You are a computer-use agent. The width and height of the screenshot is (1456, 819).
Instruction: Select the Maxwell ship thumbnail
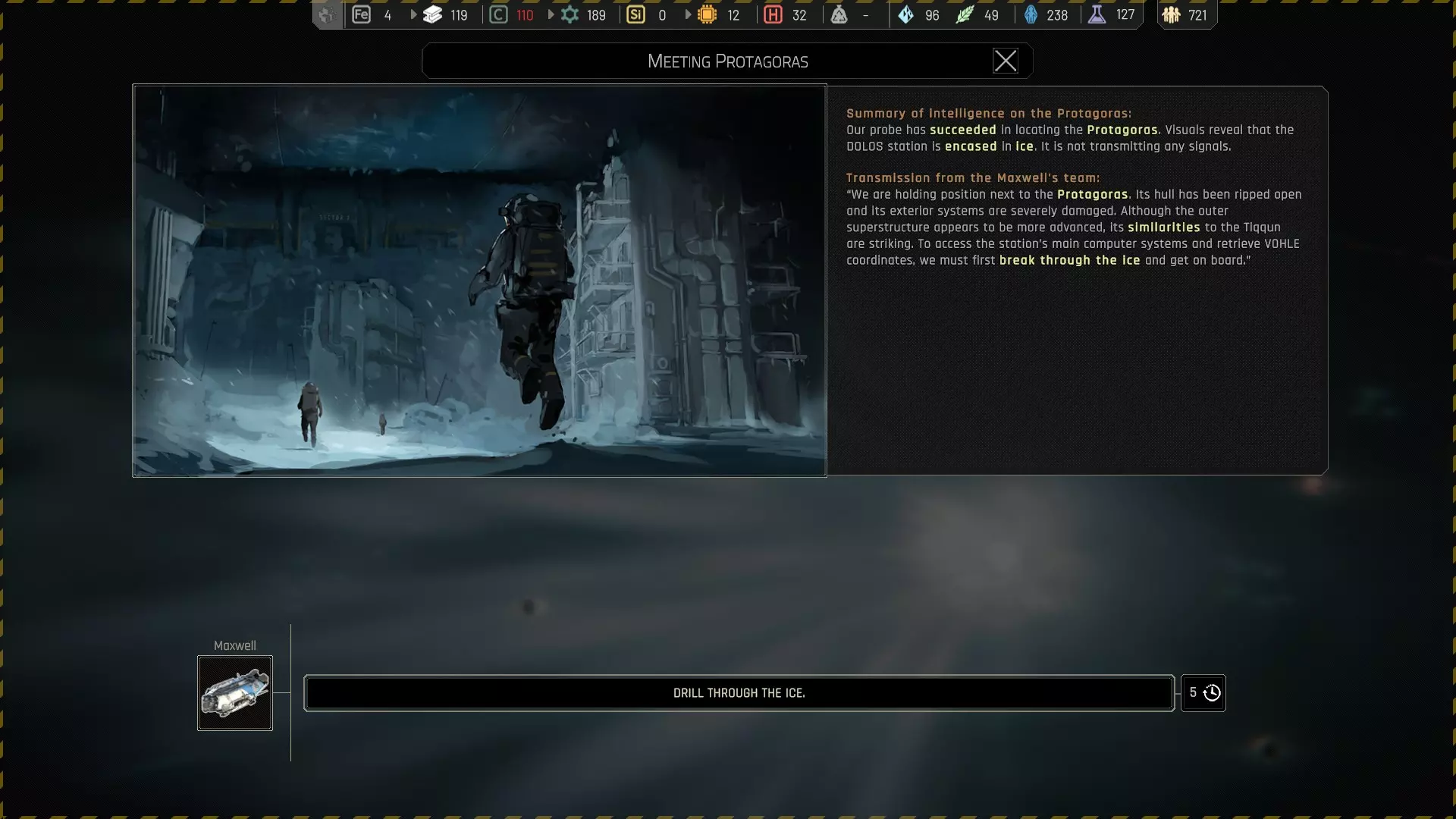point(235,692)
